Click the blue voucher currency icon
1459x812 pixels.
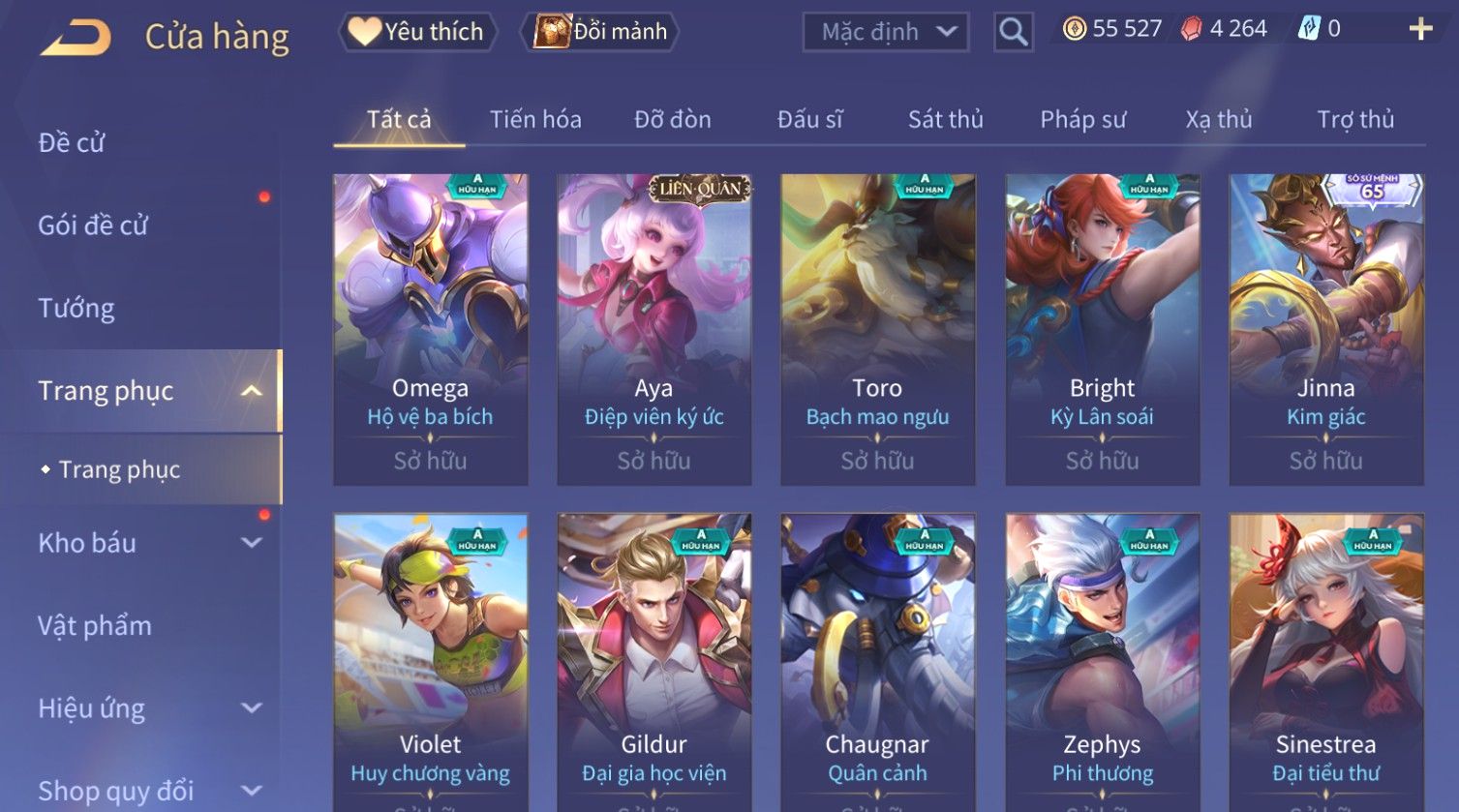[x=1309, y=29]
